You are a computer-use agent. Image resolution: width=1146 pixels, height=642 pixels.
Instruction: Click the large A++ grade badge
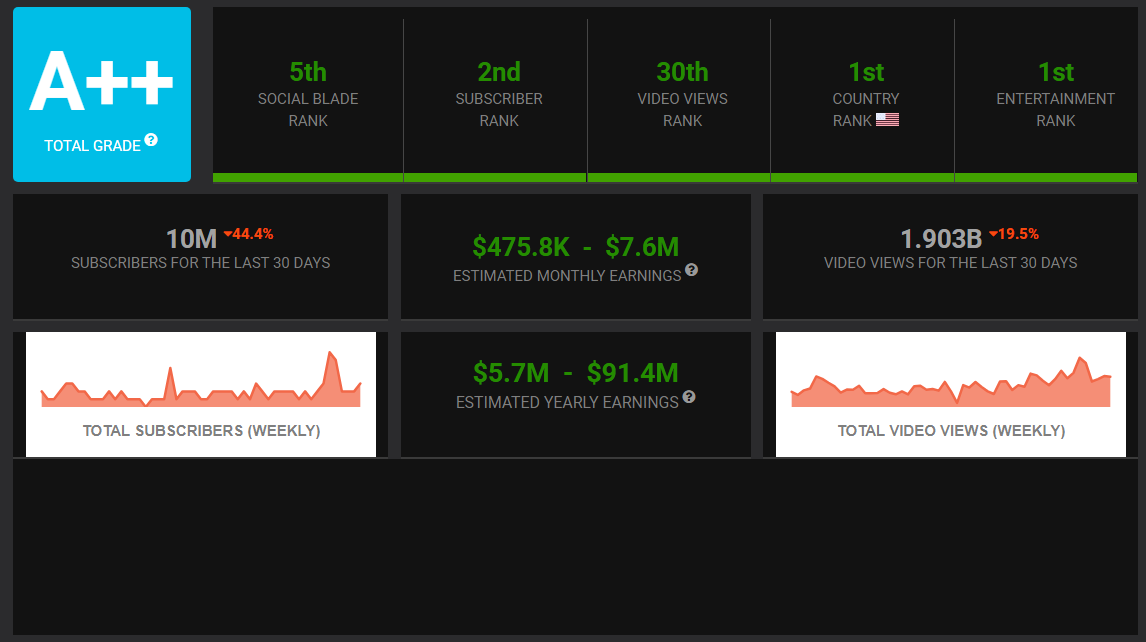(x=101, y=82)
